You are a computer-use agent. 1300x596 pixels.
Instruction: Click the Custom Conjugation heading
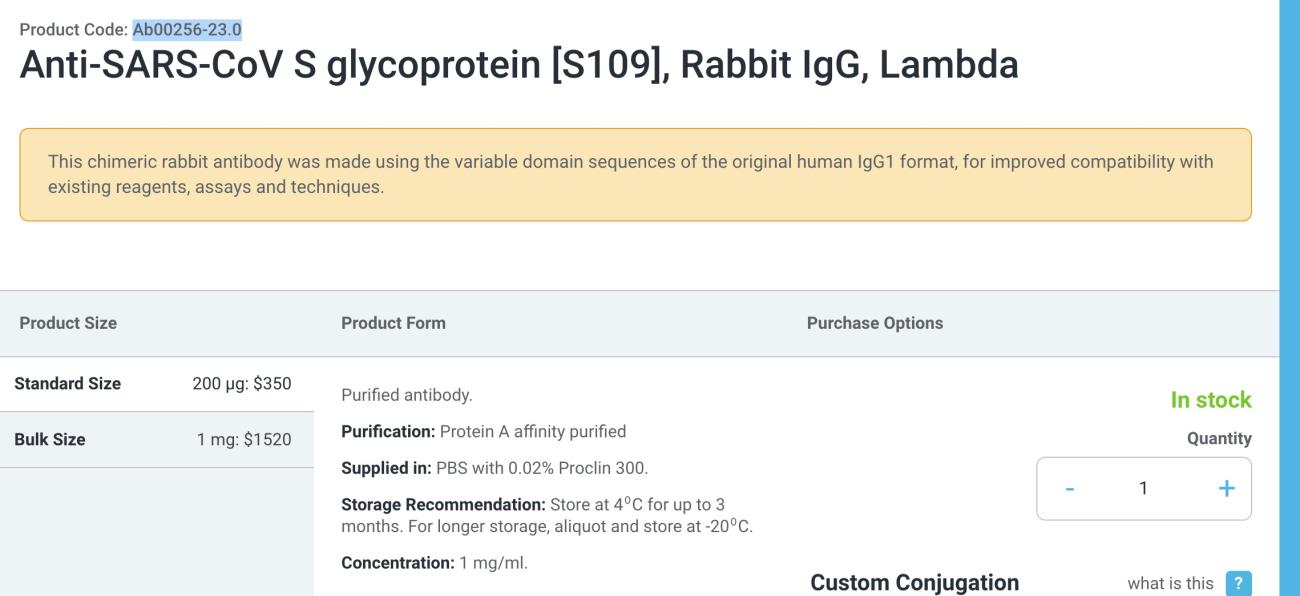tap(915, 583)
